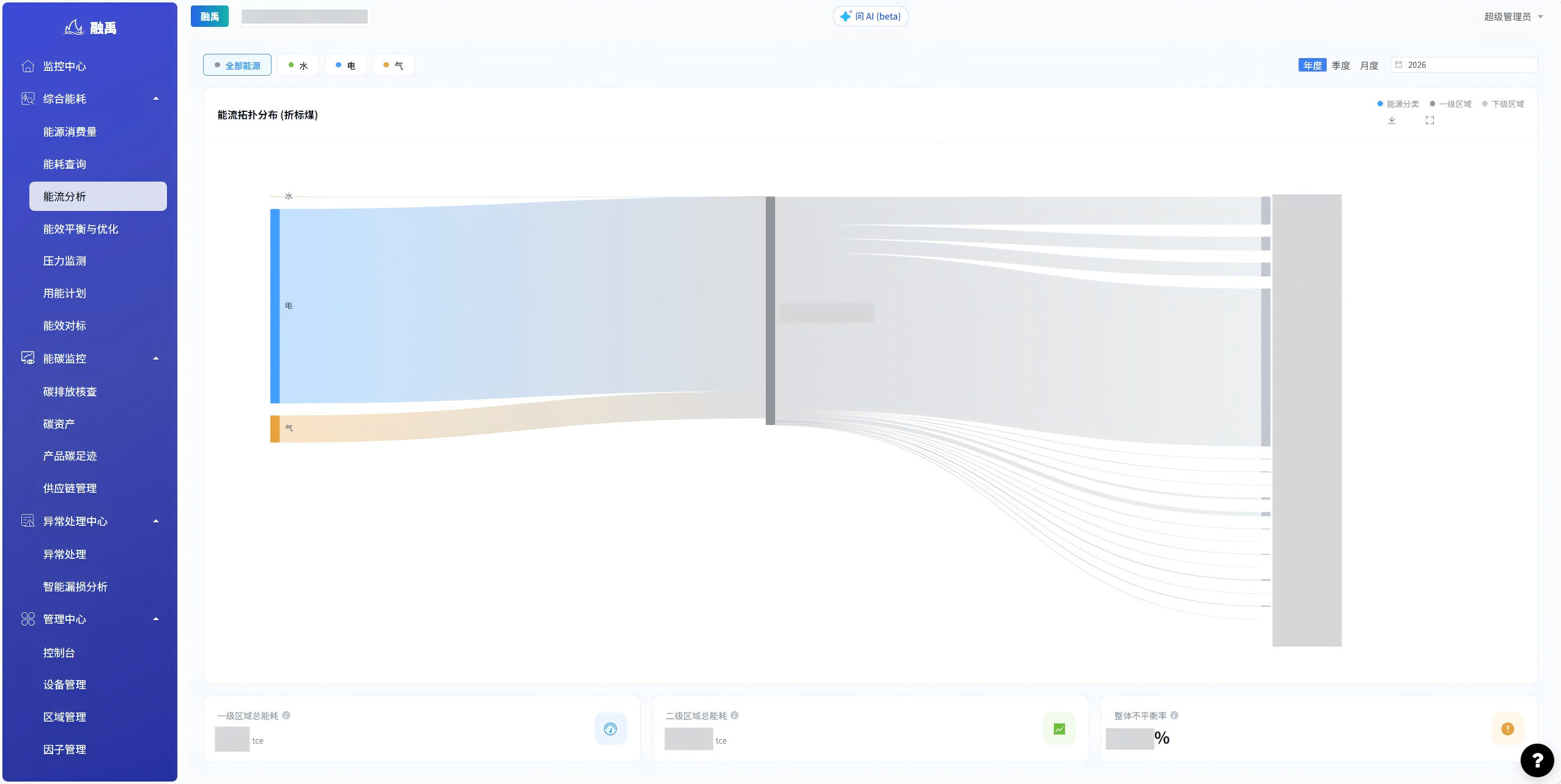
Task: Toggle the 能源分类 legend item
Action: tap(1398, 104)
